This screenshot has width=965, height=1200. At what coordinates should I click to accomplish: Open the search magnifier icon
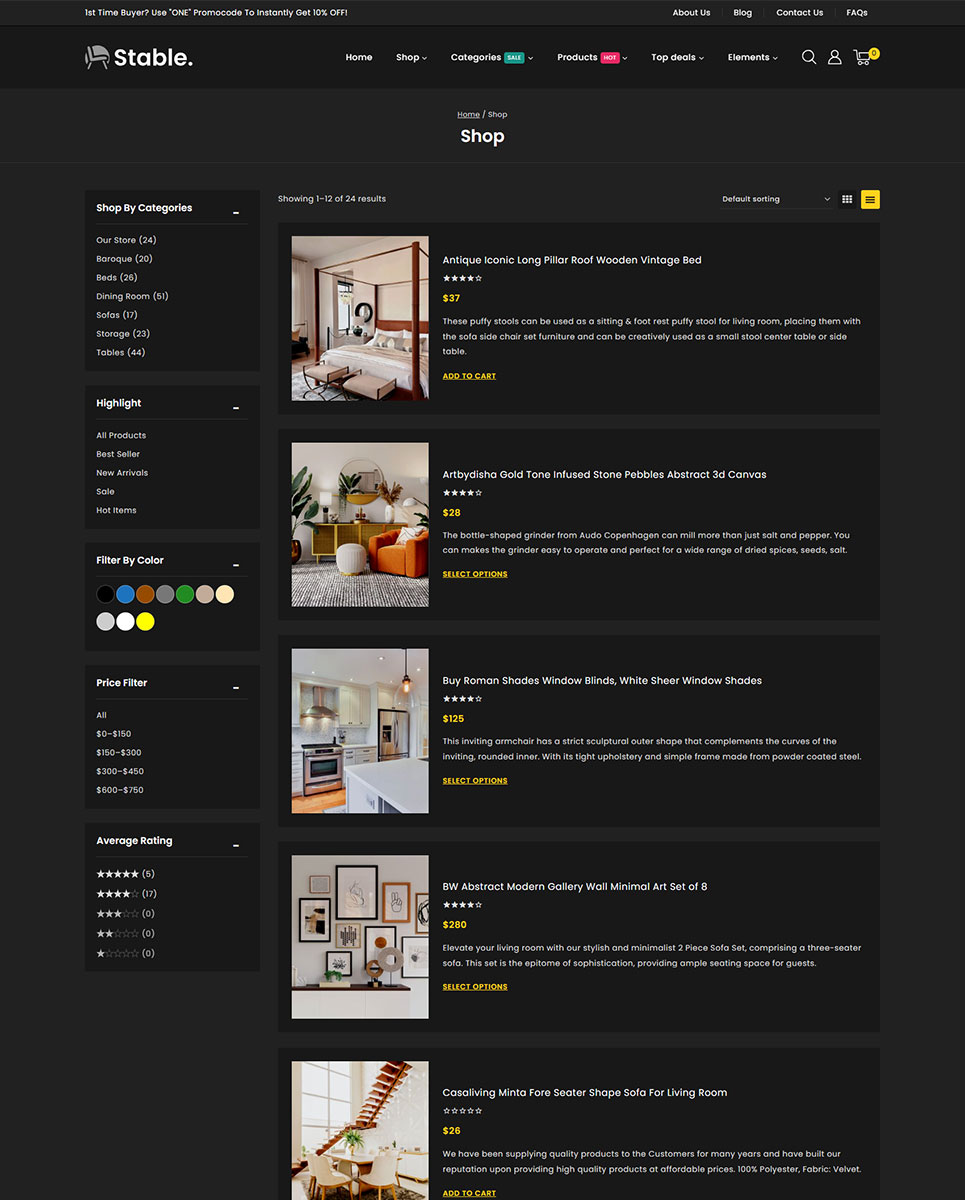click(809, 57)
